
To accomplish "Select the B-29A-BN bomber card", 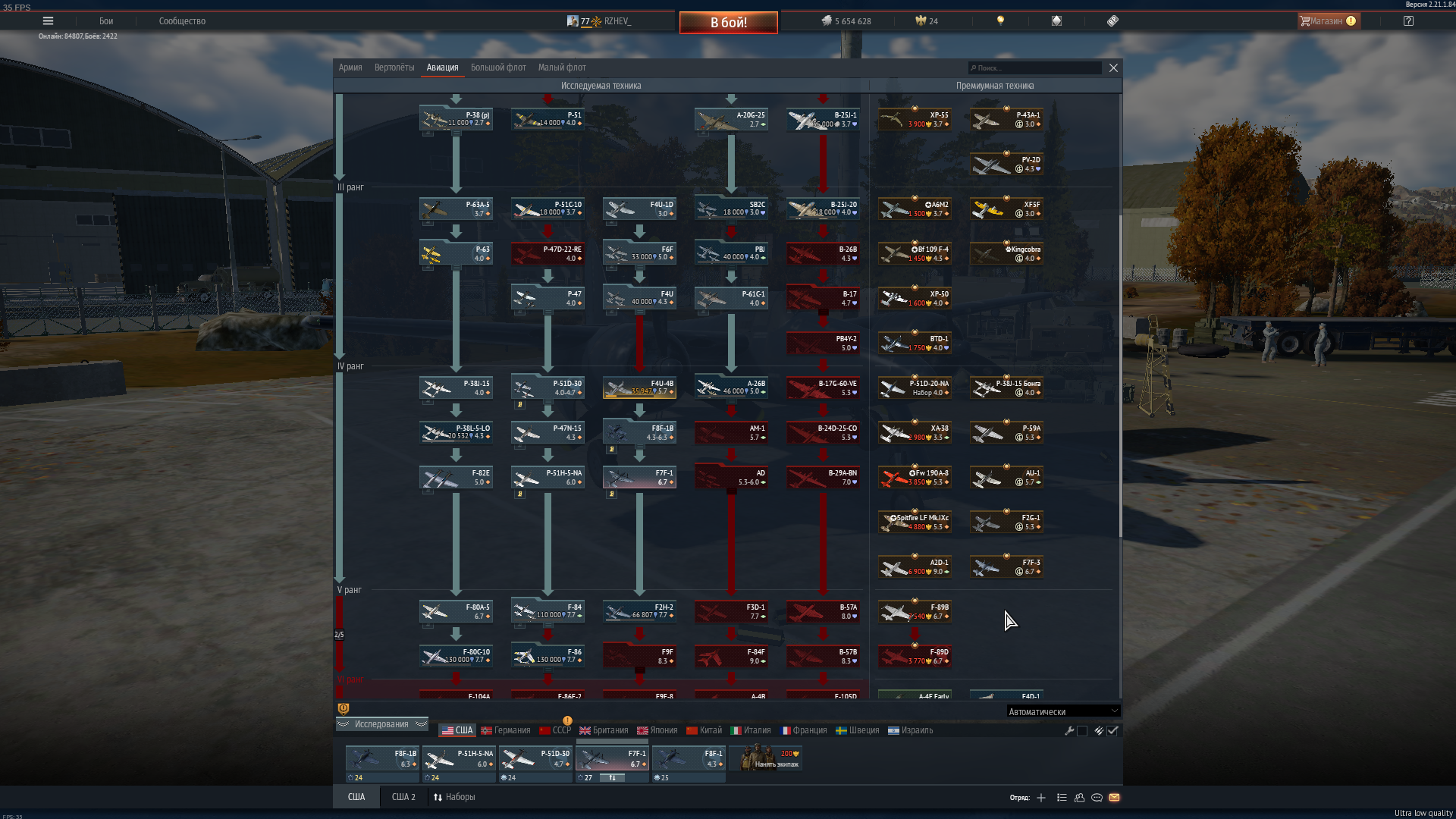I will pos(823,478).
